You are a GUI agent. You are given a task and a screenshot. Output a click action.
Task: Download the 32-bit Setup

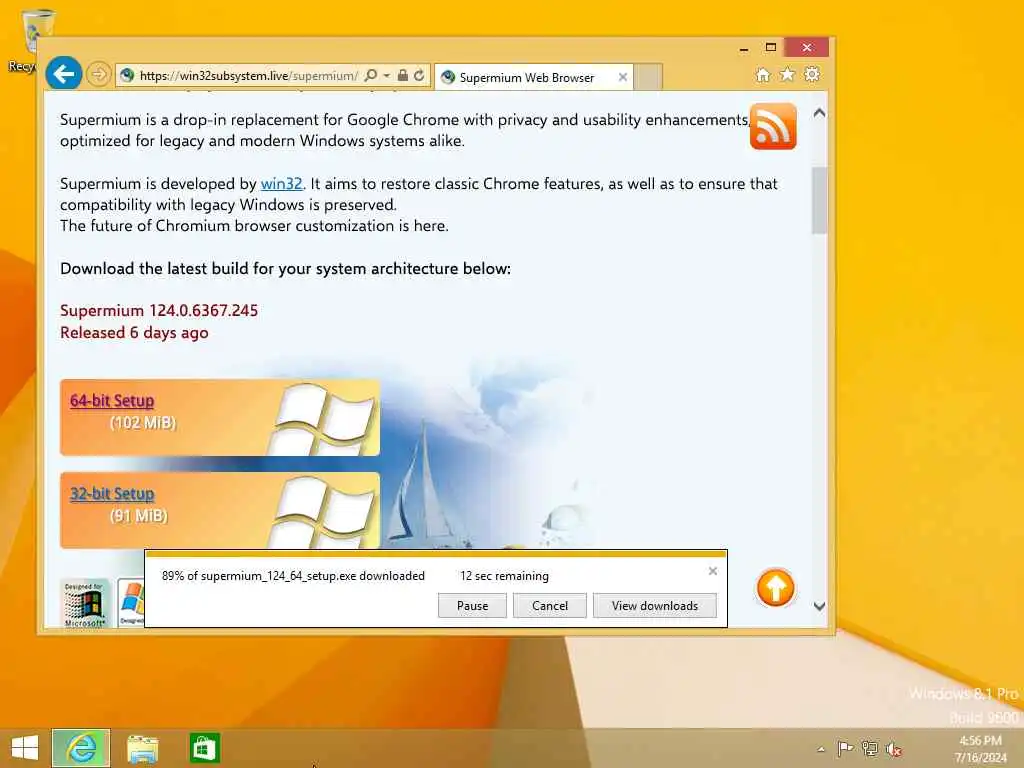(112, 494)
